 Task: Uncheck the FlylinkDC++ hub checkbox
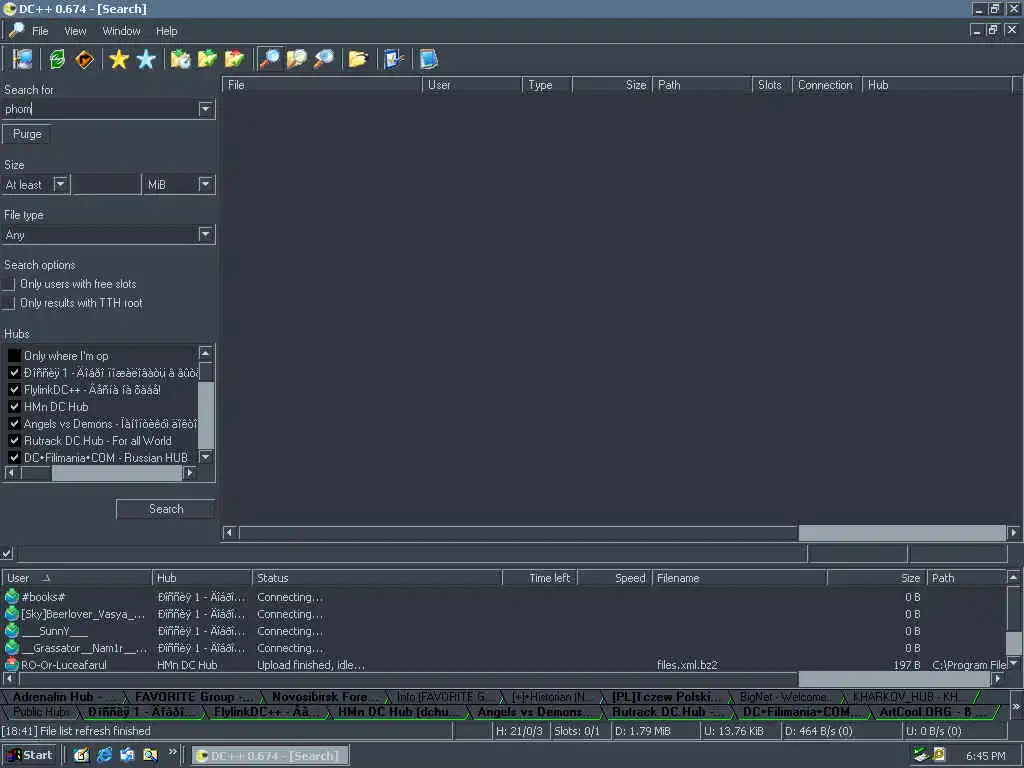tap(14, 389)
